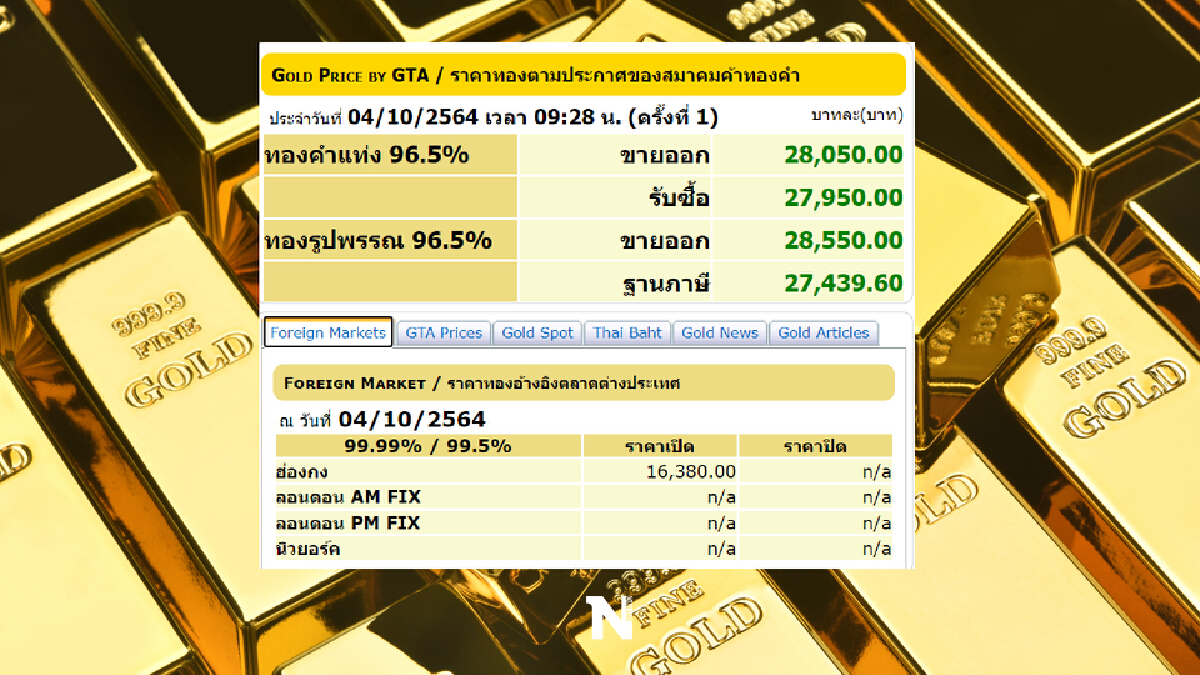Click the gold bar buying price 27,950.00
The image size is (1200, 675).
click(844, 198)
